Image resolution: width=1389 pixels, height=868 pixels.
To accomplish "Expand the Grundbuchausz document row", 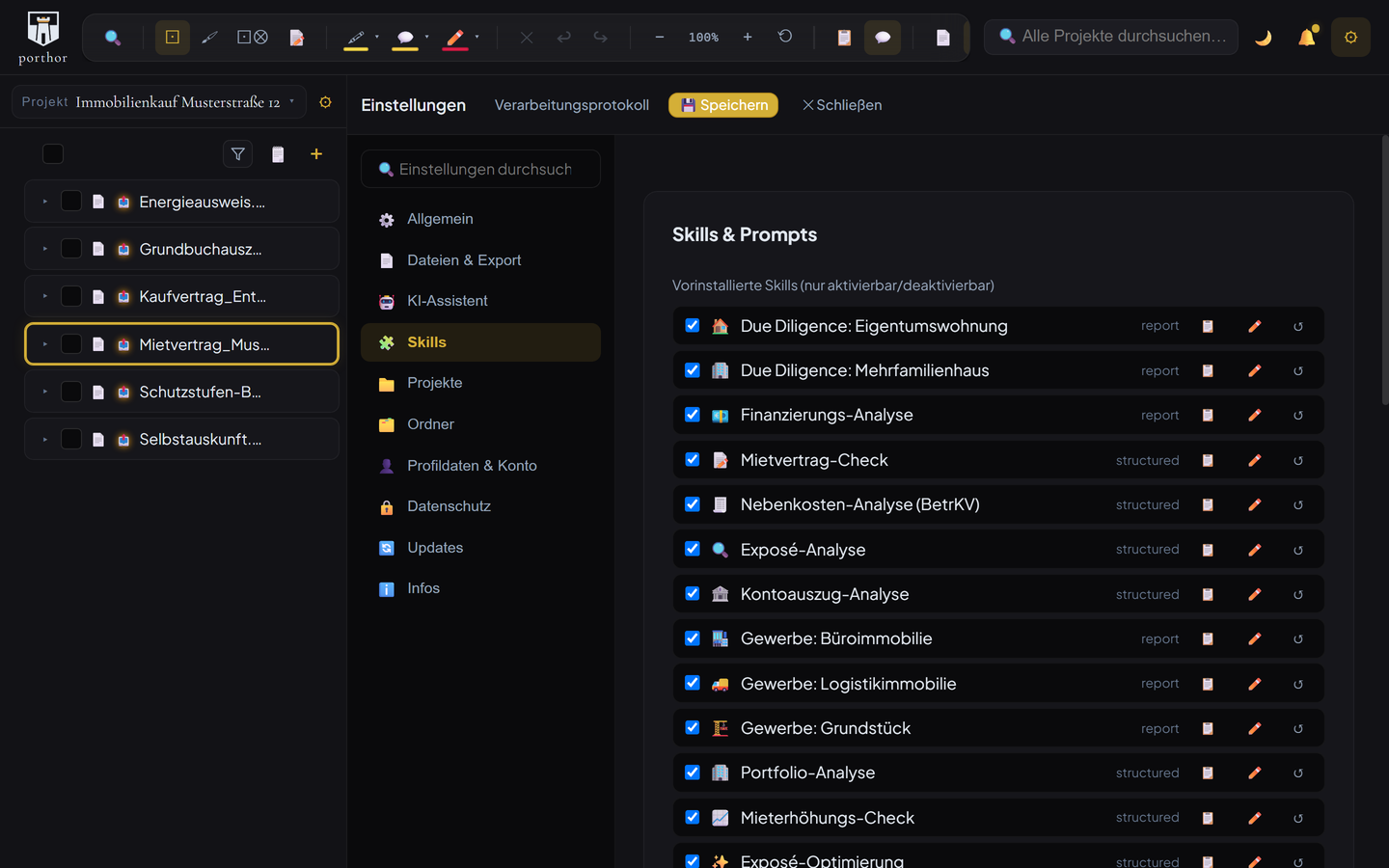I will [x=44, y=249].
